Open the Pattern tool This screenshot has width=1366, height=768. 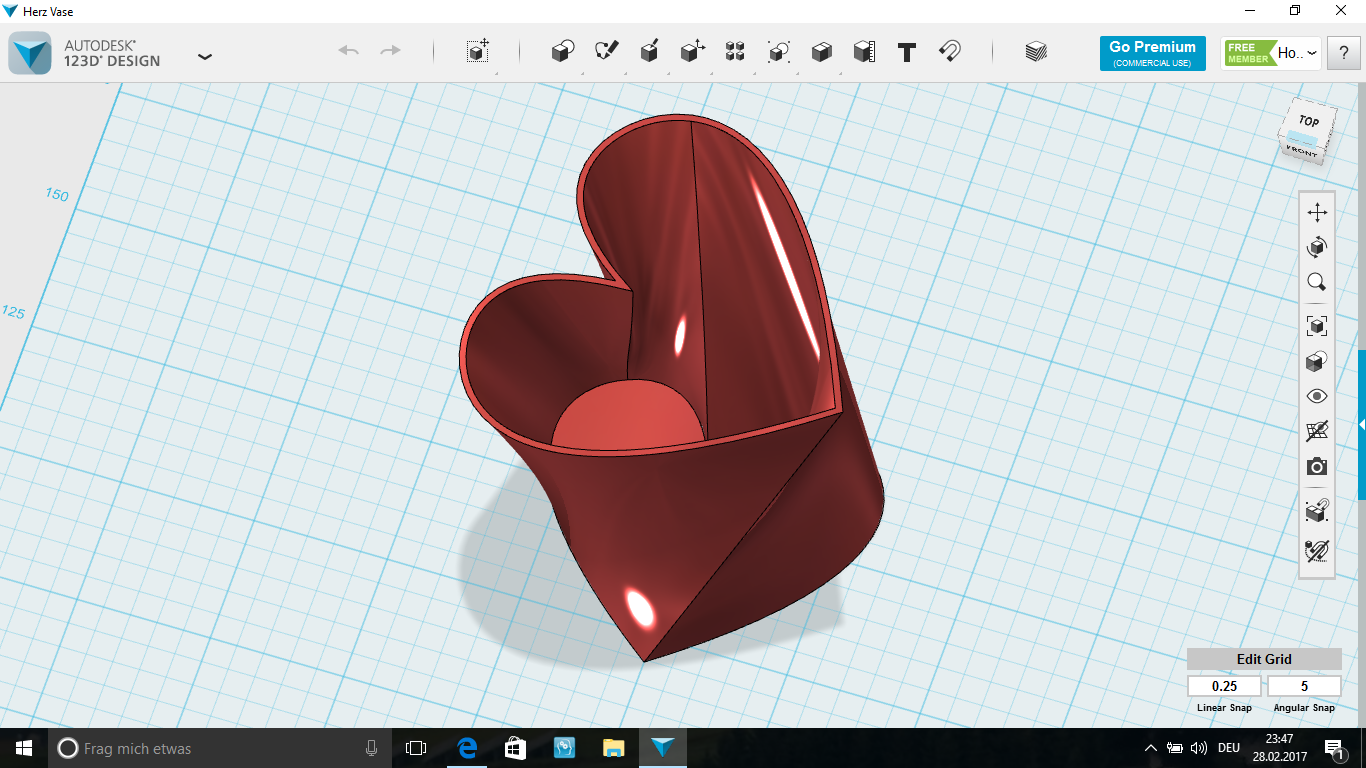[735, 51]
